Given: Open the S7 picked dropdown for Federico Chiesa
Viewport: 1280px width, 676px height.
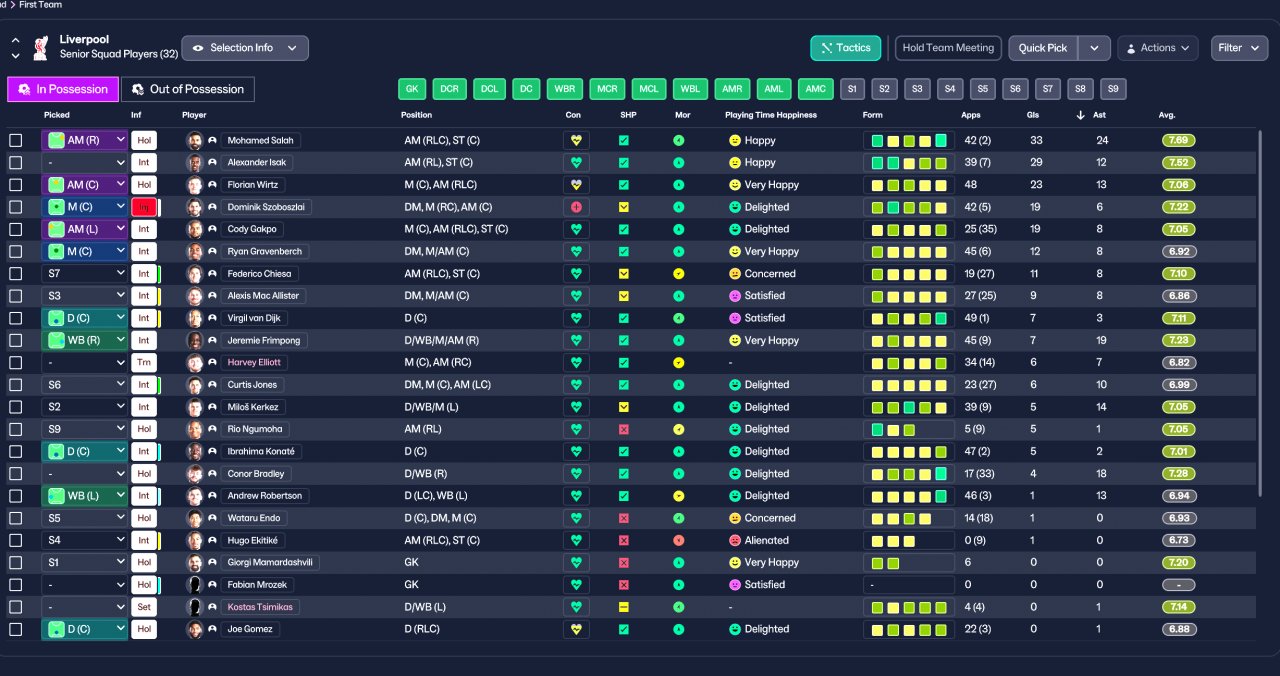Looking at the screenshot, I should click(x=85, y=274).
